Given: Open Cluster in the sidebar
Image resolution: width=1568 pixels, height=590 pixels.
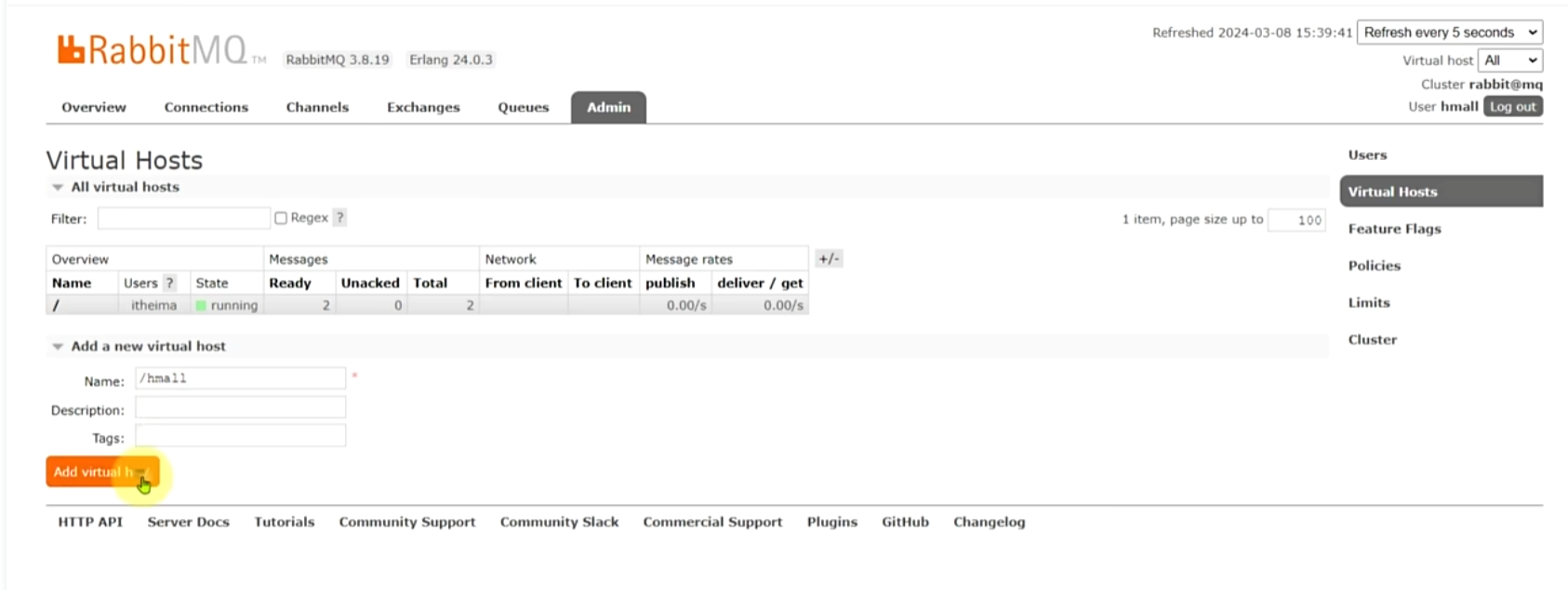Looking at the screenshot, I should tap(1372, 340).
